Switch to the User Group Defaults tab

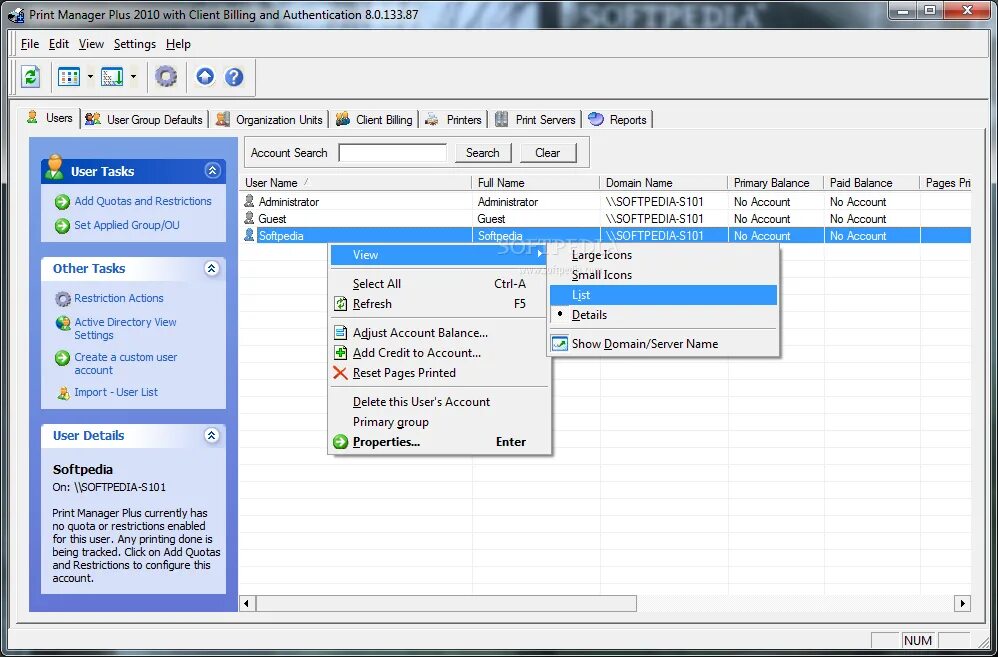tap(144, 120)
